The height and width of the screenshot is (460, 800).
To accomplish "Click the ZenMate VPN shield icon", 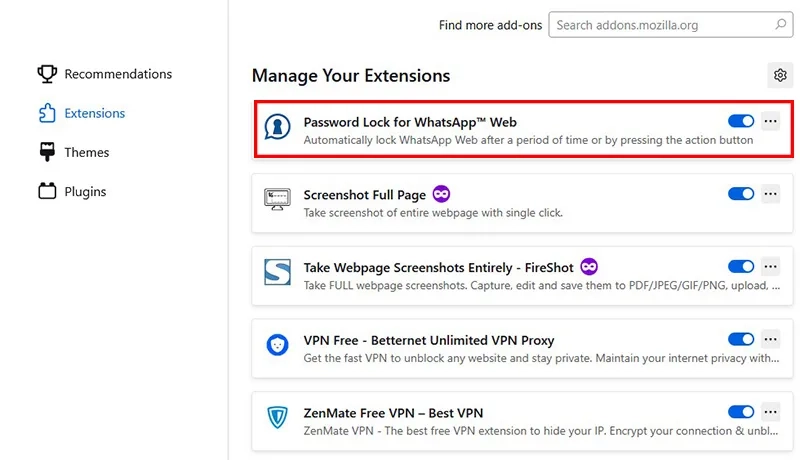I will click(x=277, y=417).
